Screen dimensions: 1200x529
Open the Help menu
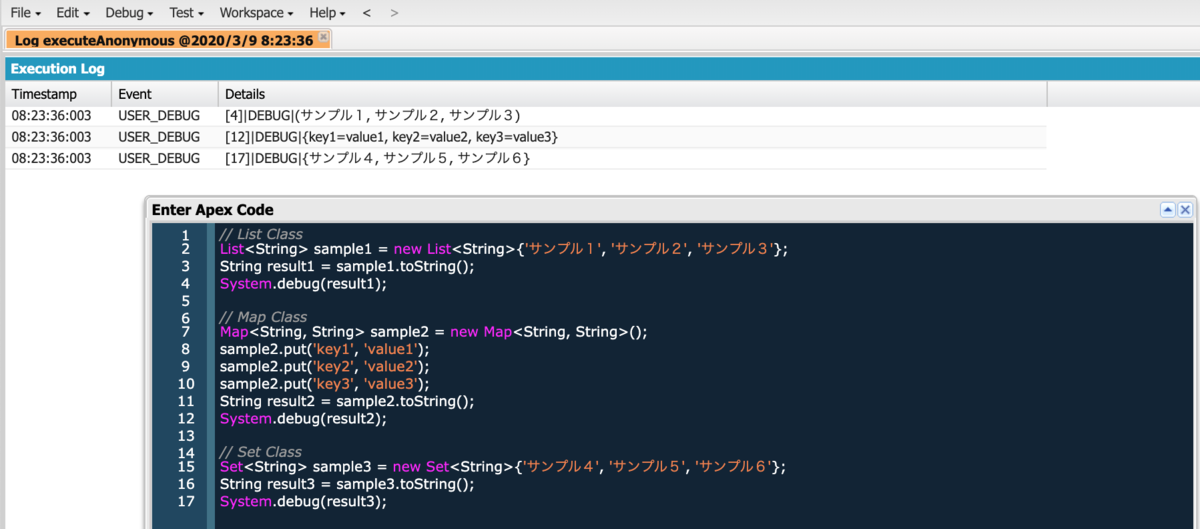point(327,13)
